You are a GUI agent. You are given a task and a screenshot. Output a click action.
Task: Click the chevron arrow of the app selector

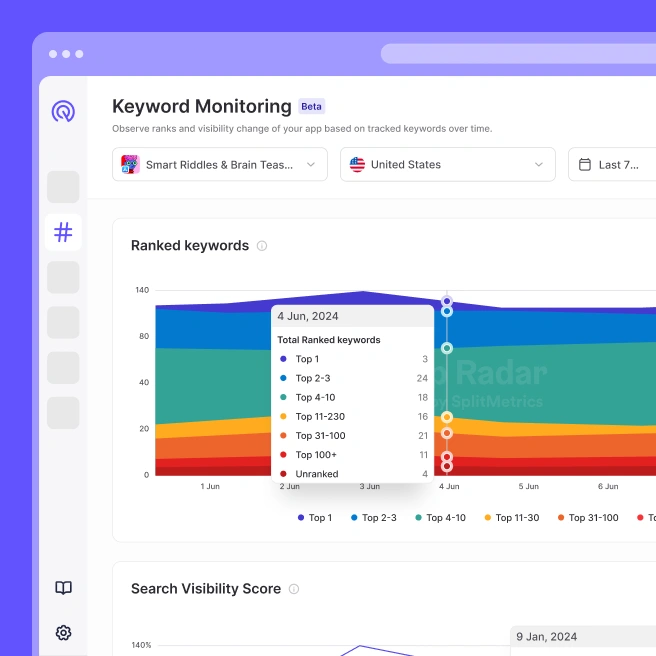pyautogui.click(x=311, y=164)
